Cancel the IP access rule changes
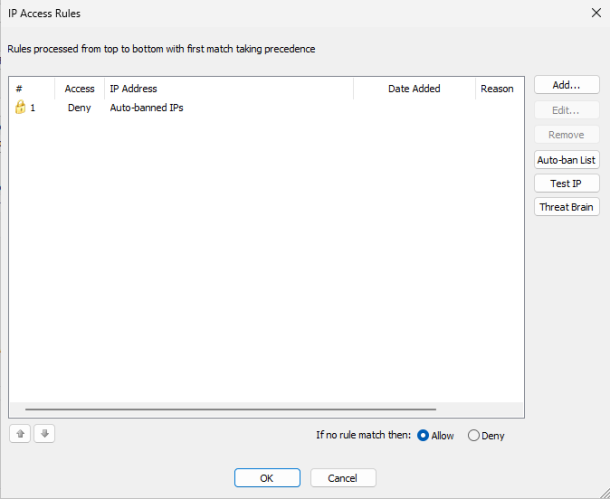 [342, 478]
